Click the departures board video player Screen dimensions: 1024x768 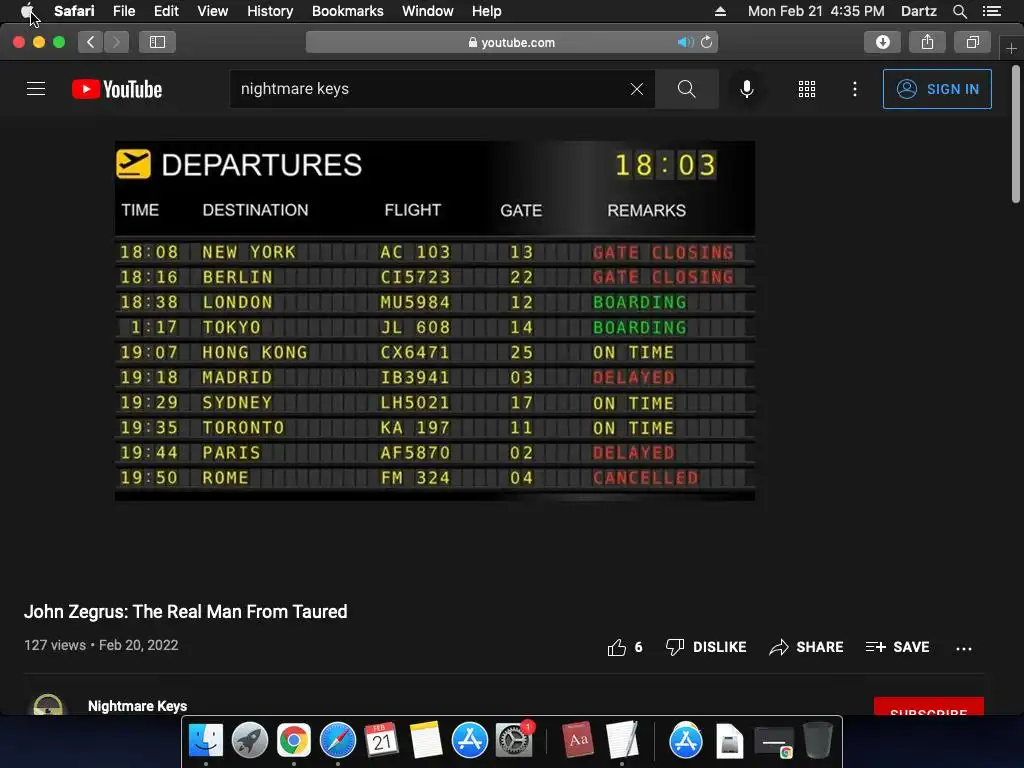(x=435, y=321)
